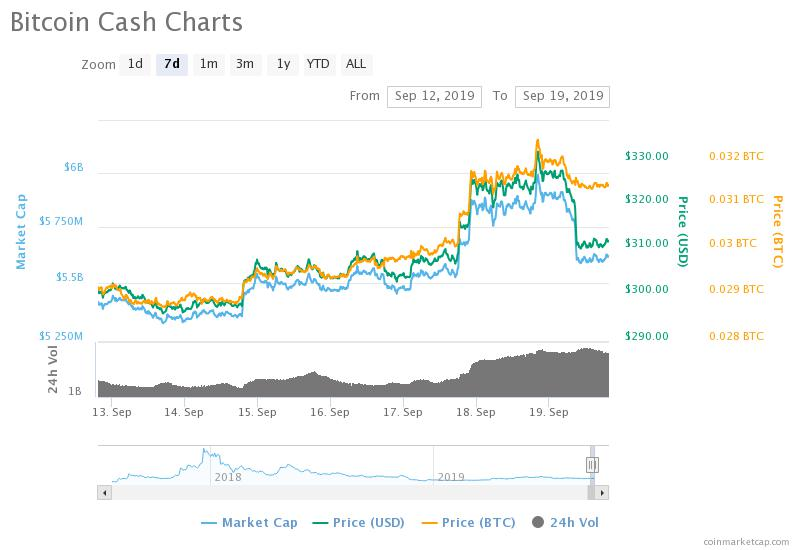Edit the From date field
Viewport: 800px width, 550px height.
(434, 96)
